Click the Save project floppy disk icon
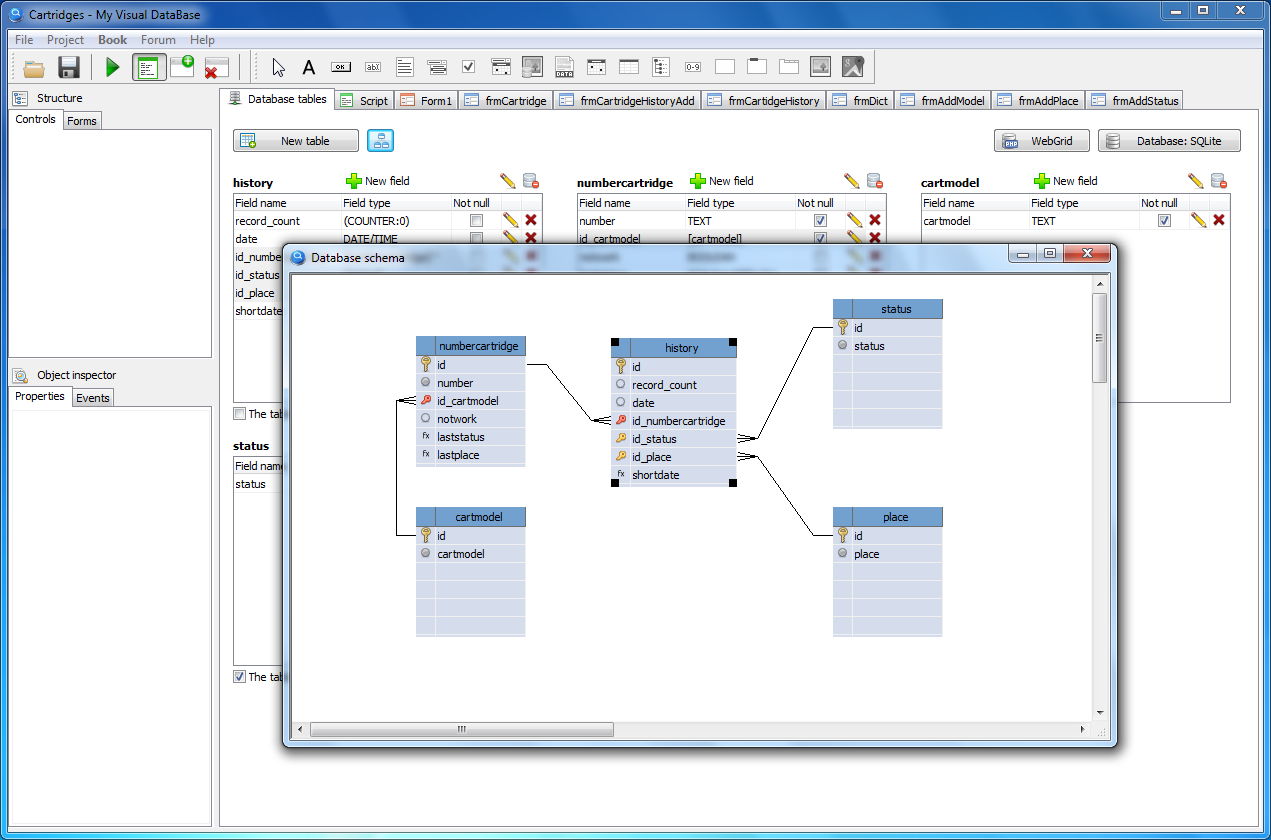 [x=68, y=68]
